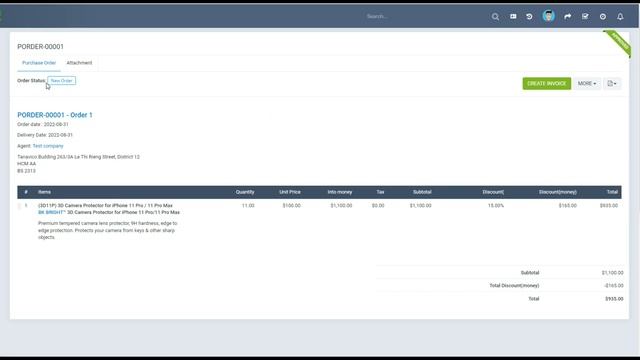The width and height of the screenshot is (640, 360).
Task: Click the Quantity column header
Action: click(x=245, y=192)
